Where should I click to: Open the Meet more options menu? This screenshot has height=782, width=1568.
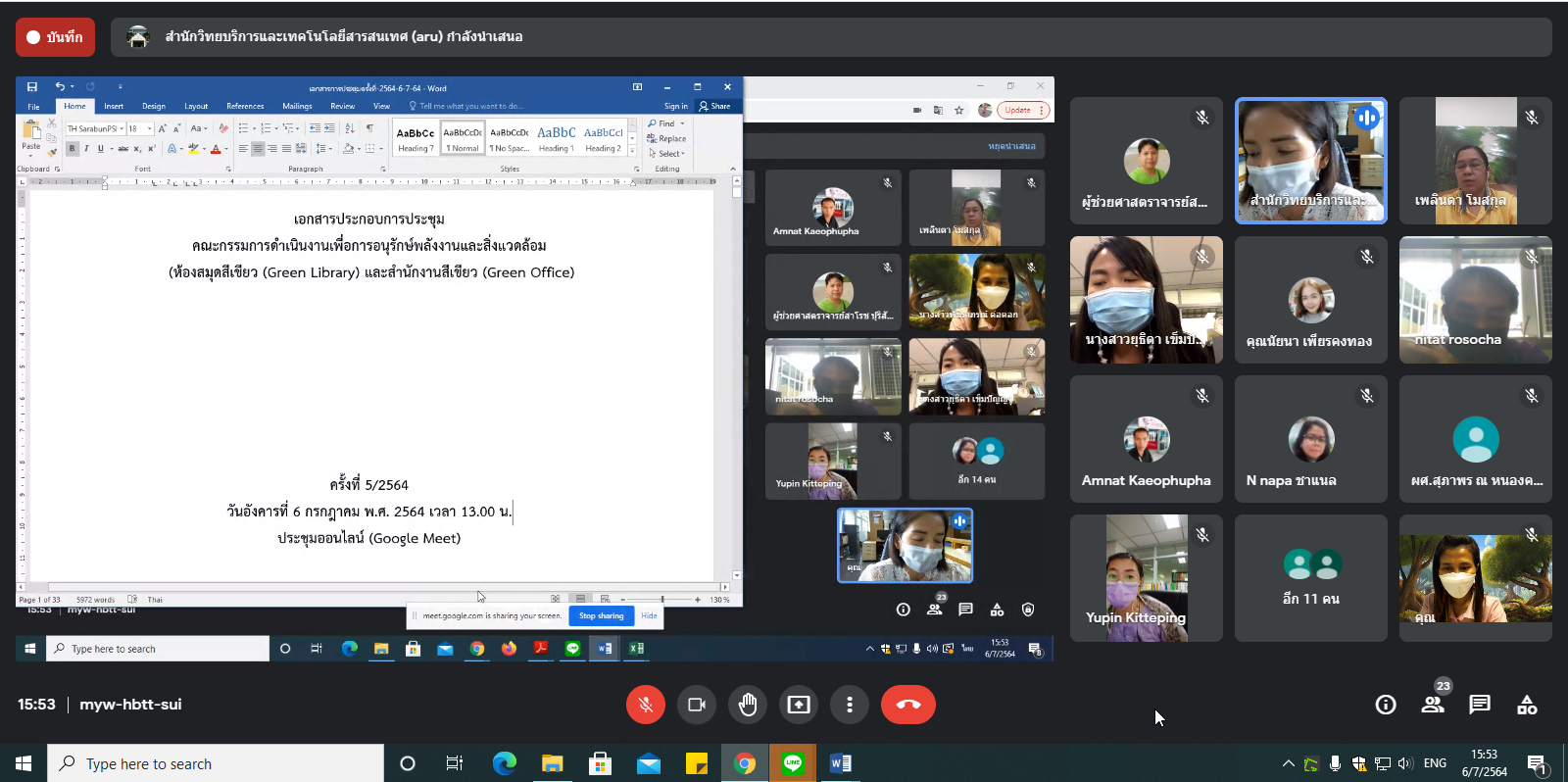tap(850, 705)
